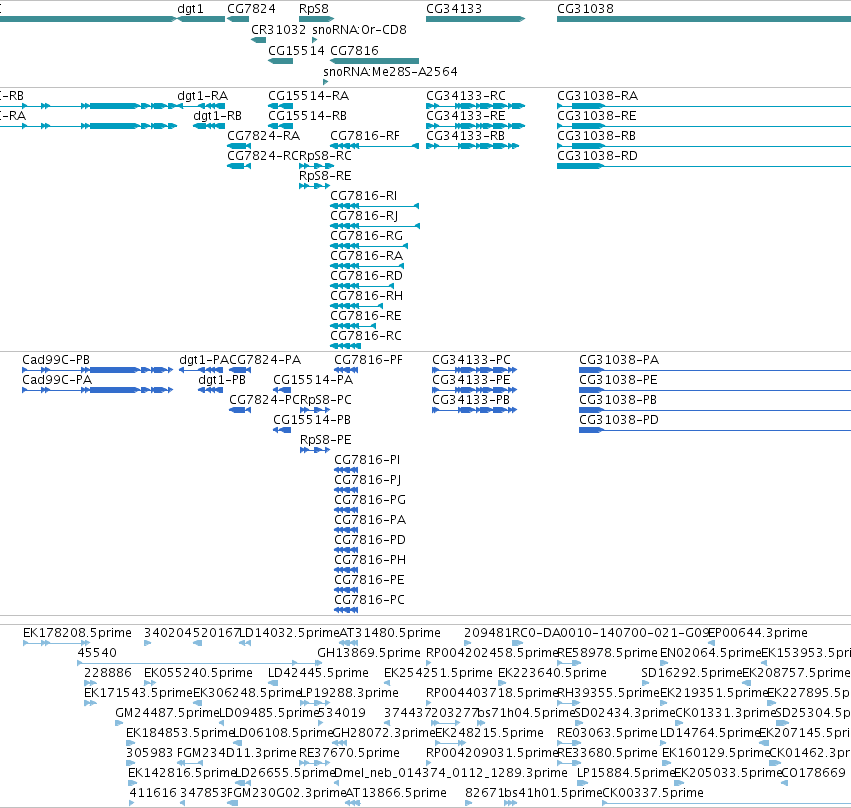Viewport: 851px width, 808px height.
Task: Click the CG34133 gene span bar
Action: pos(475,19)
